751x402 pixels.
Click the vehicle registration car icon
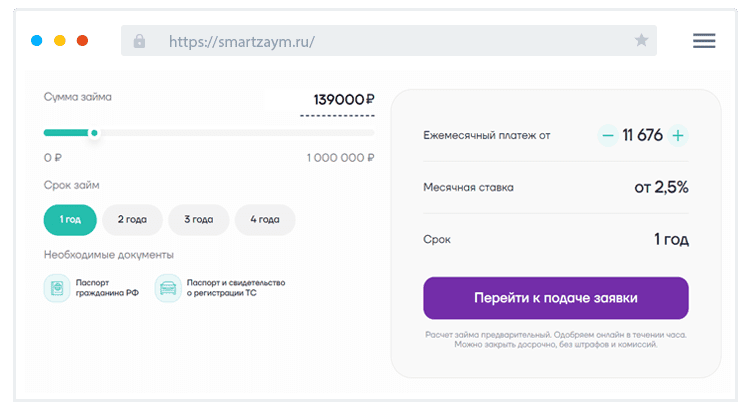click(x=167, y=288)
